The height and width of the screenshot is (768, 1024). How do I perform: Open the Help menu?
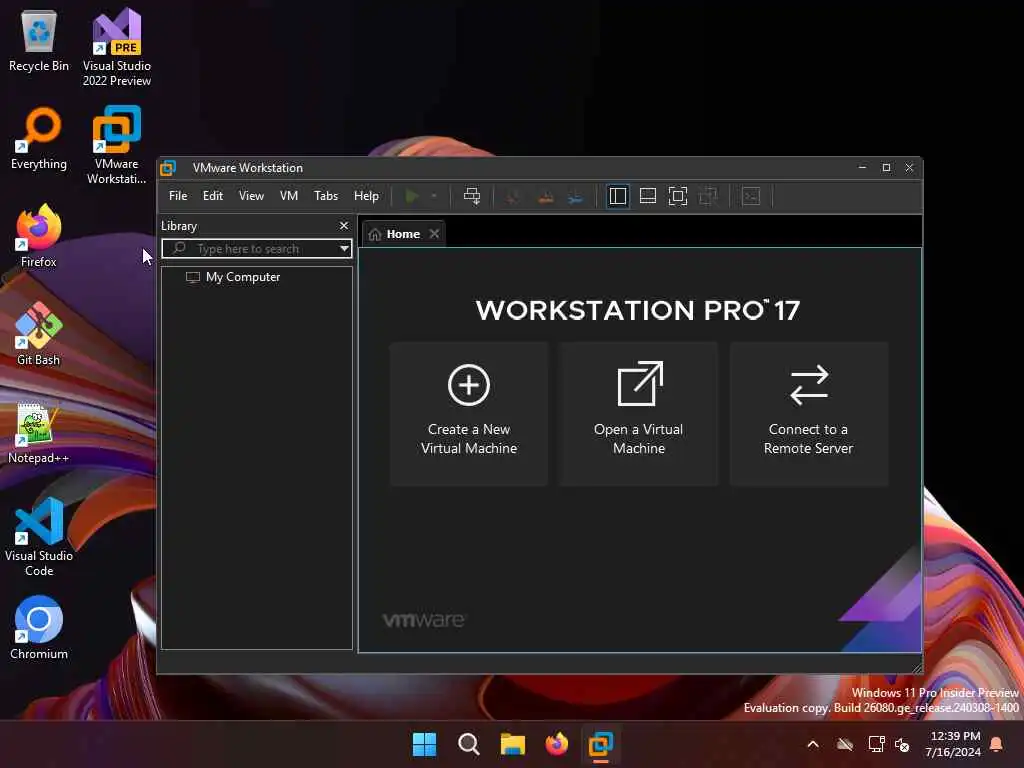(366, 196)
